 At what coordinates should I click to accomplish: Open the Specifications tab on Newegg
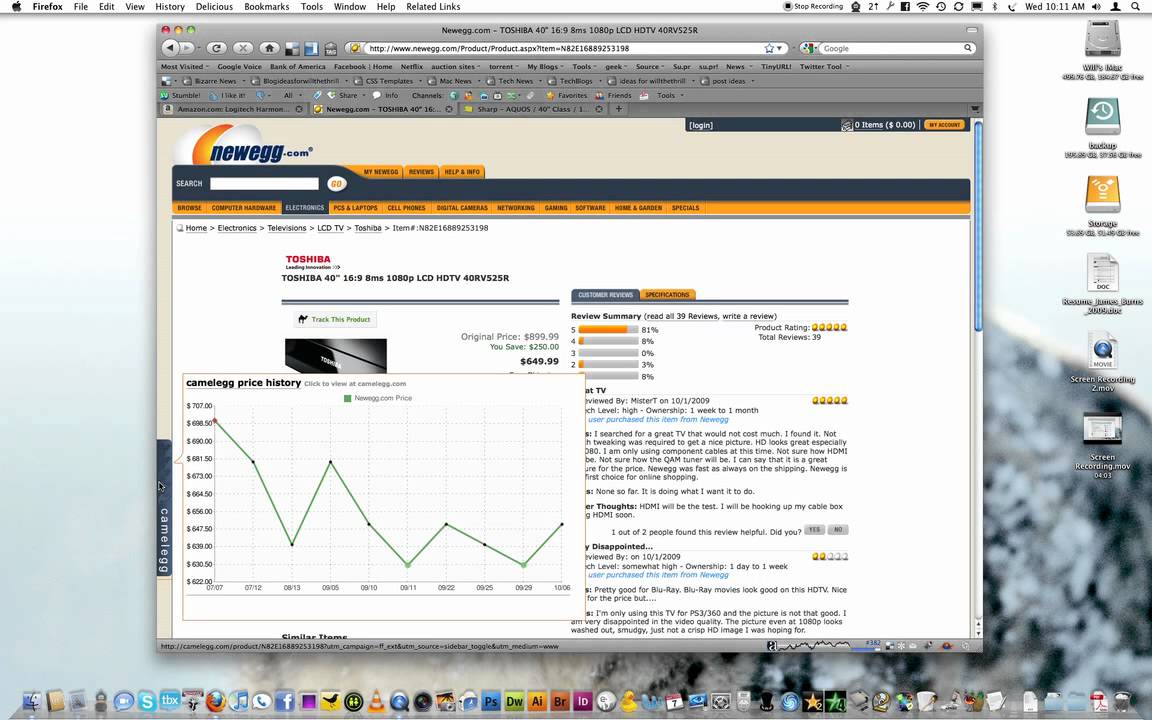pyautogui.click(x=667, y=295)
